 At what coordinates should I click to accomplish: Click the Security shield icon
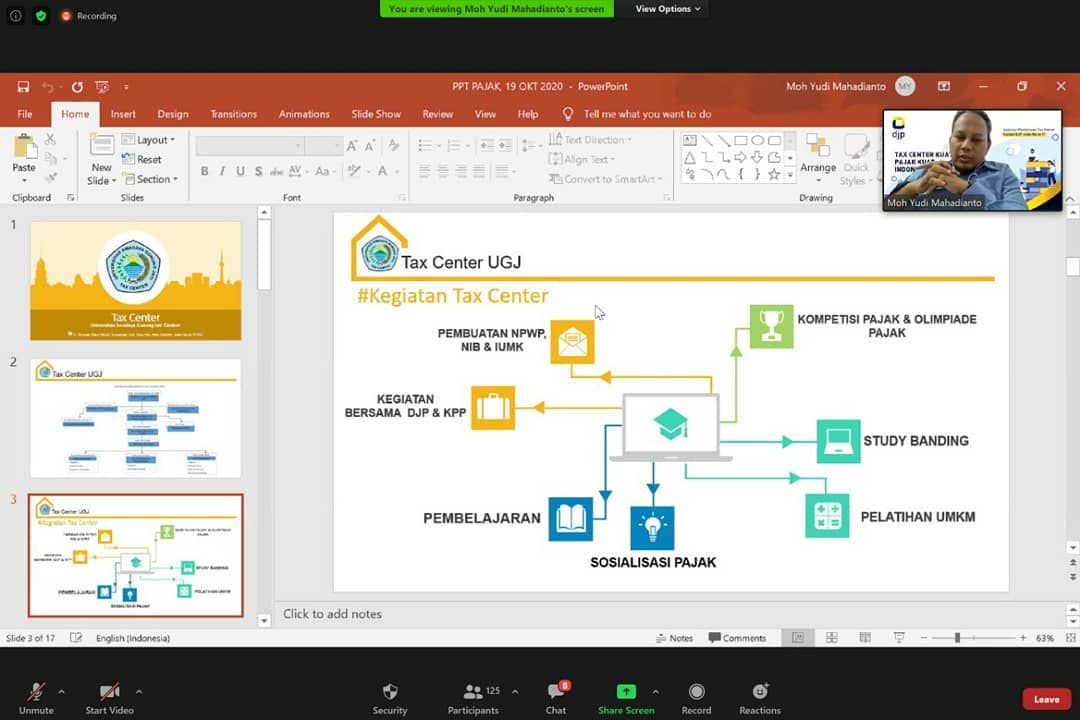(390, 692)
